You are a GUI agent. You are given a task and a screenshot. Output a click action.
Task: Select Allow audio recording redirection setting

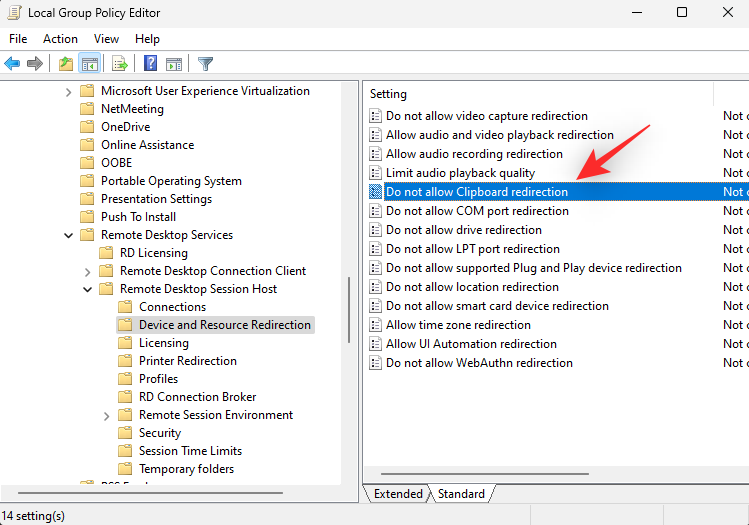click(x=474, y=154)
